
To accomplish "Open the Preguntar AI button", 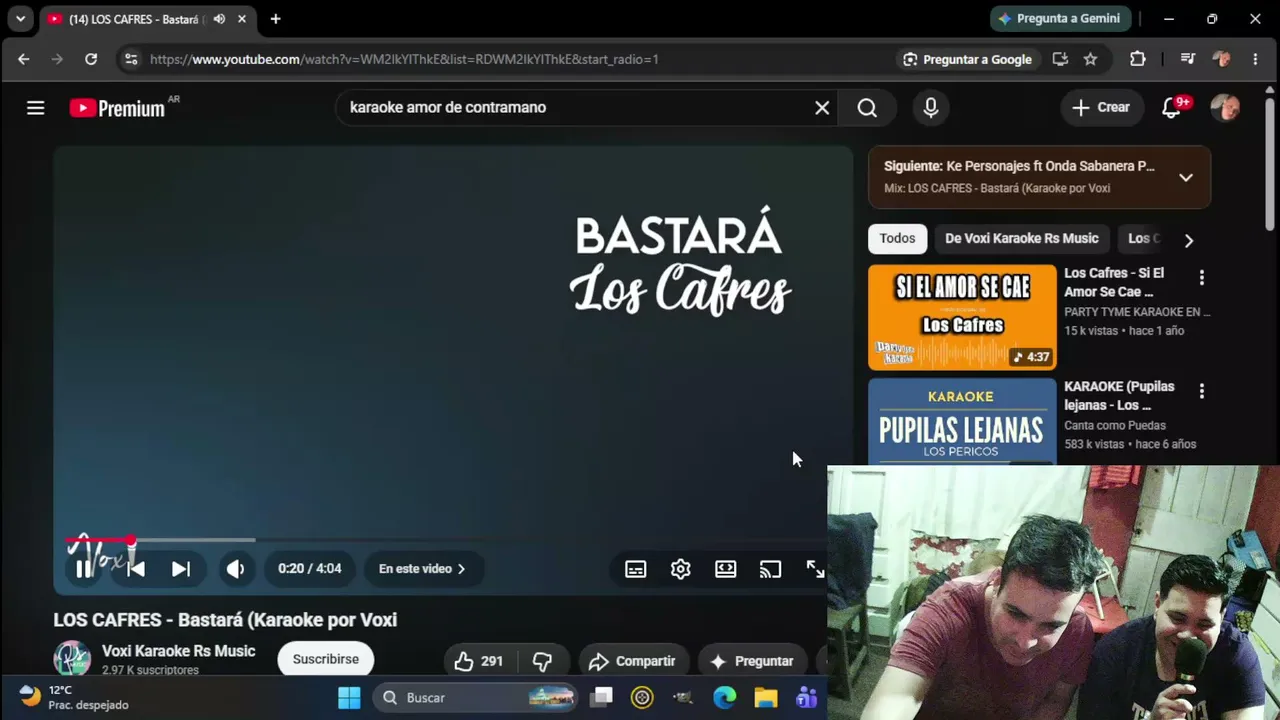I will click(x=752, y=661).
